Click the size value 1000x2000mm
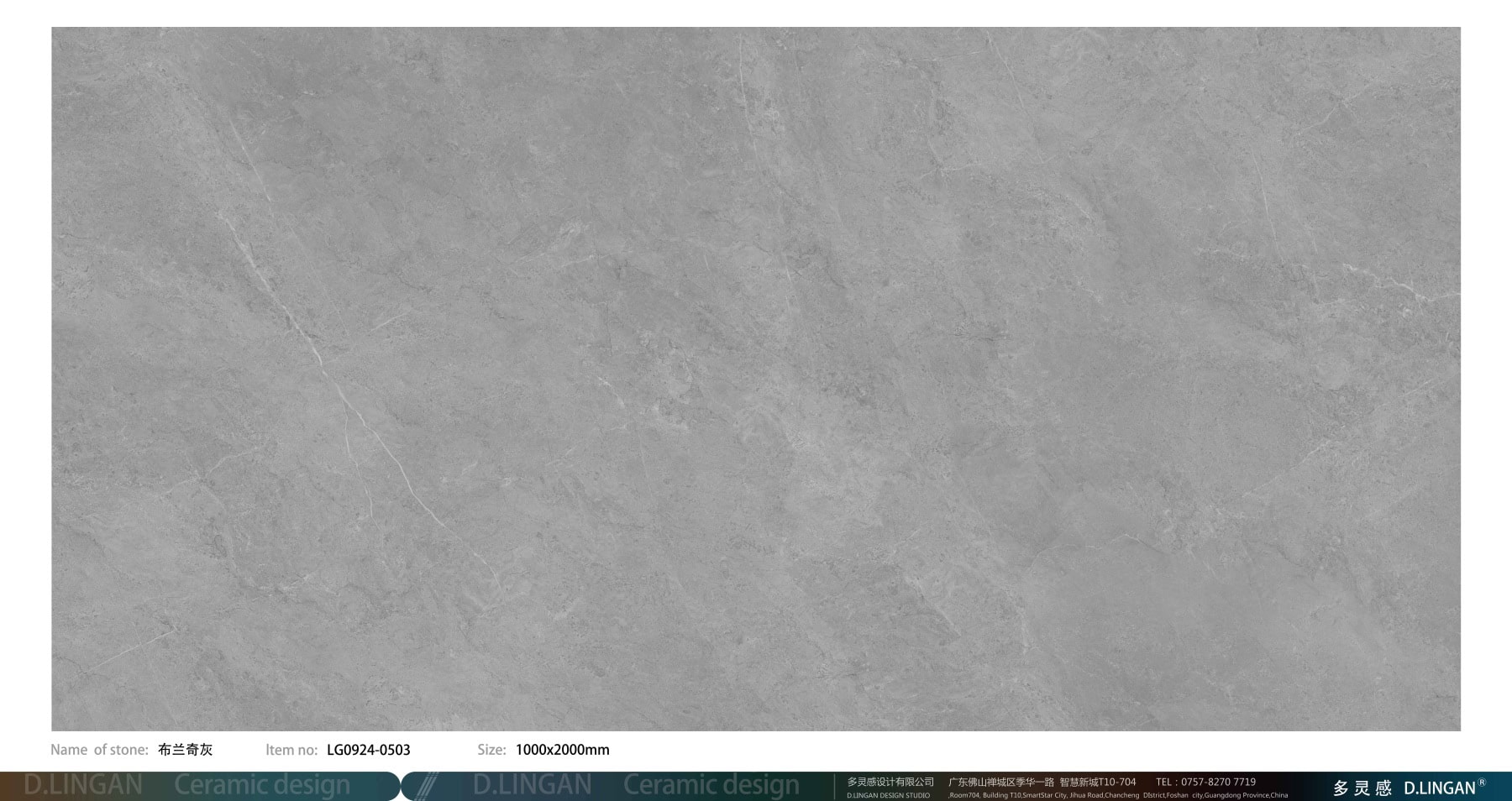This screenshot has height=801, width=1512. coord(562,750)
